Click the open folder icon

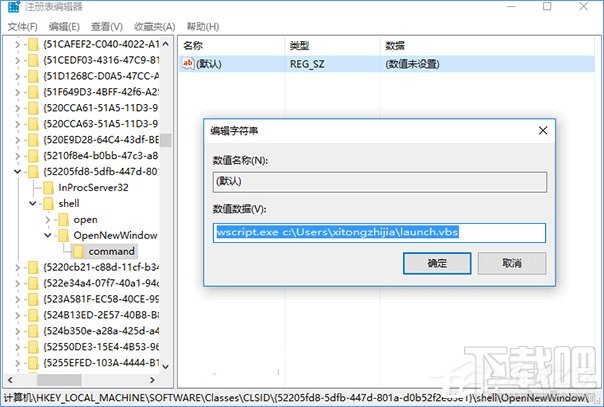64,220
